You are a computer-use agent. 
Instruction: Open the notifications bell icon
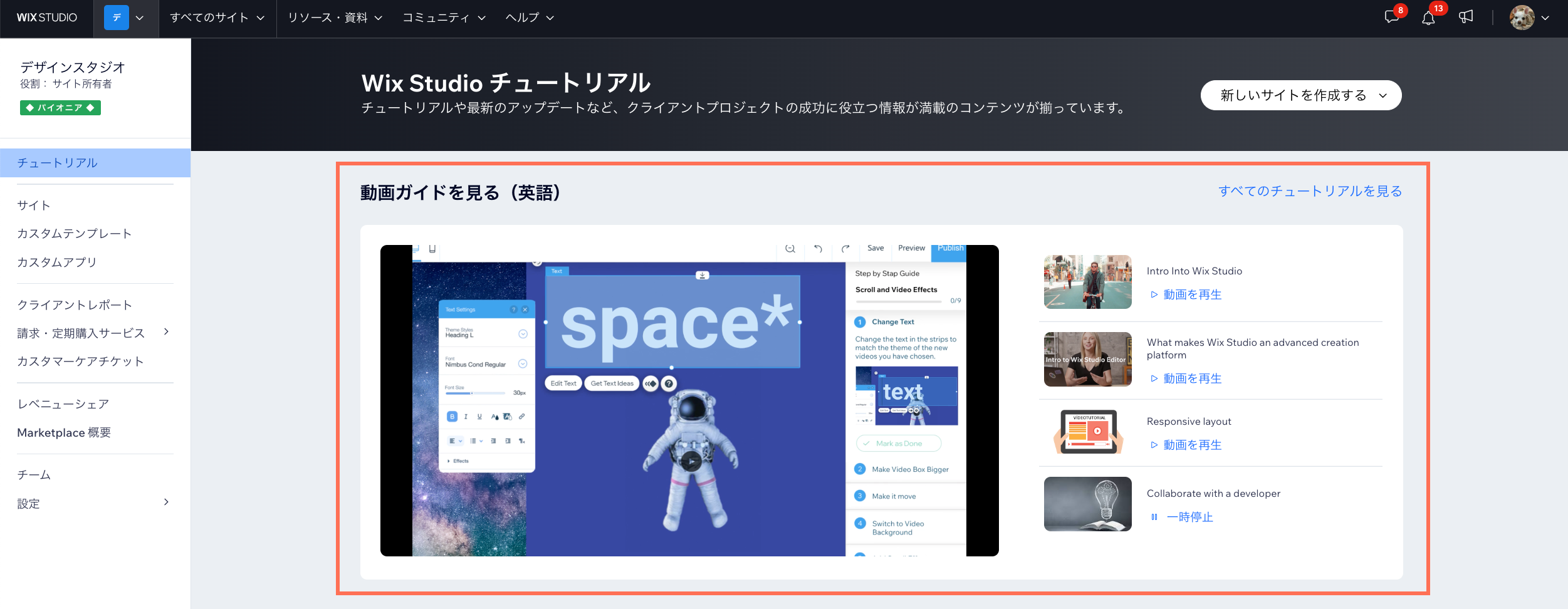1428,18
